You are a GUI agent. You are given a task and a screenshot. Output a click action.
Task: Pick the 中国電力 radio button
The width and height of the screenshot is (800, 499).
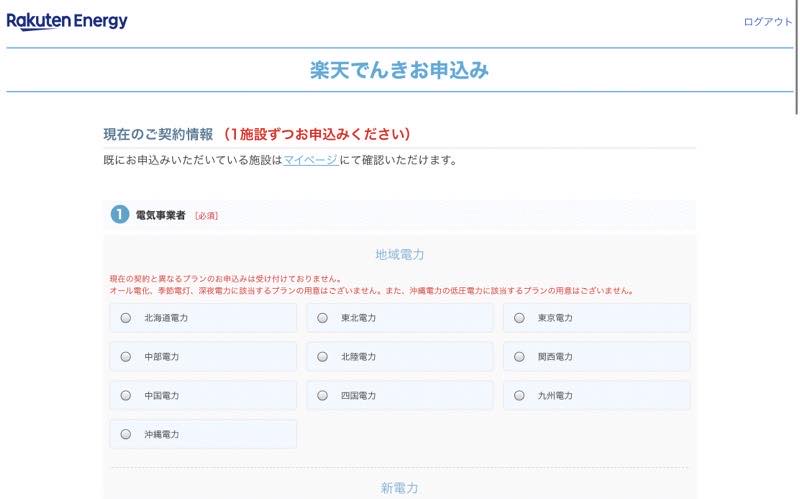pyautogui.click(x=126, y=395)
